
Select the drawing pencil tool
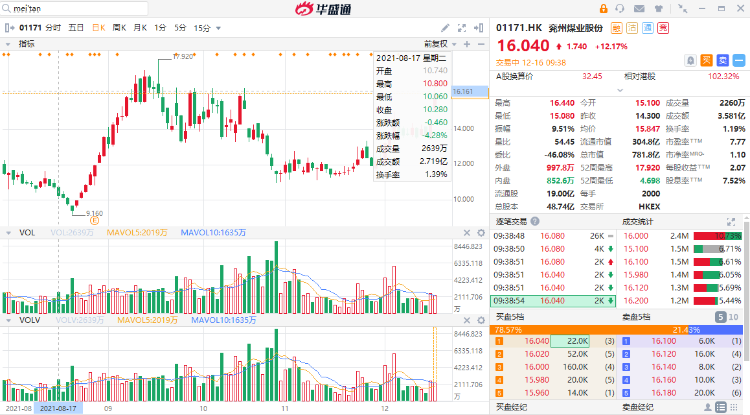445,28
